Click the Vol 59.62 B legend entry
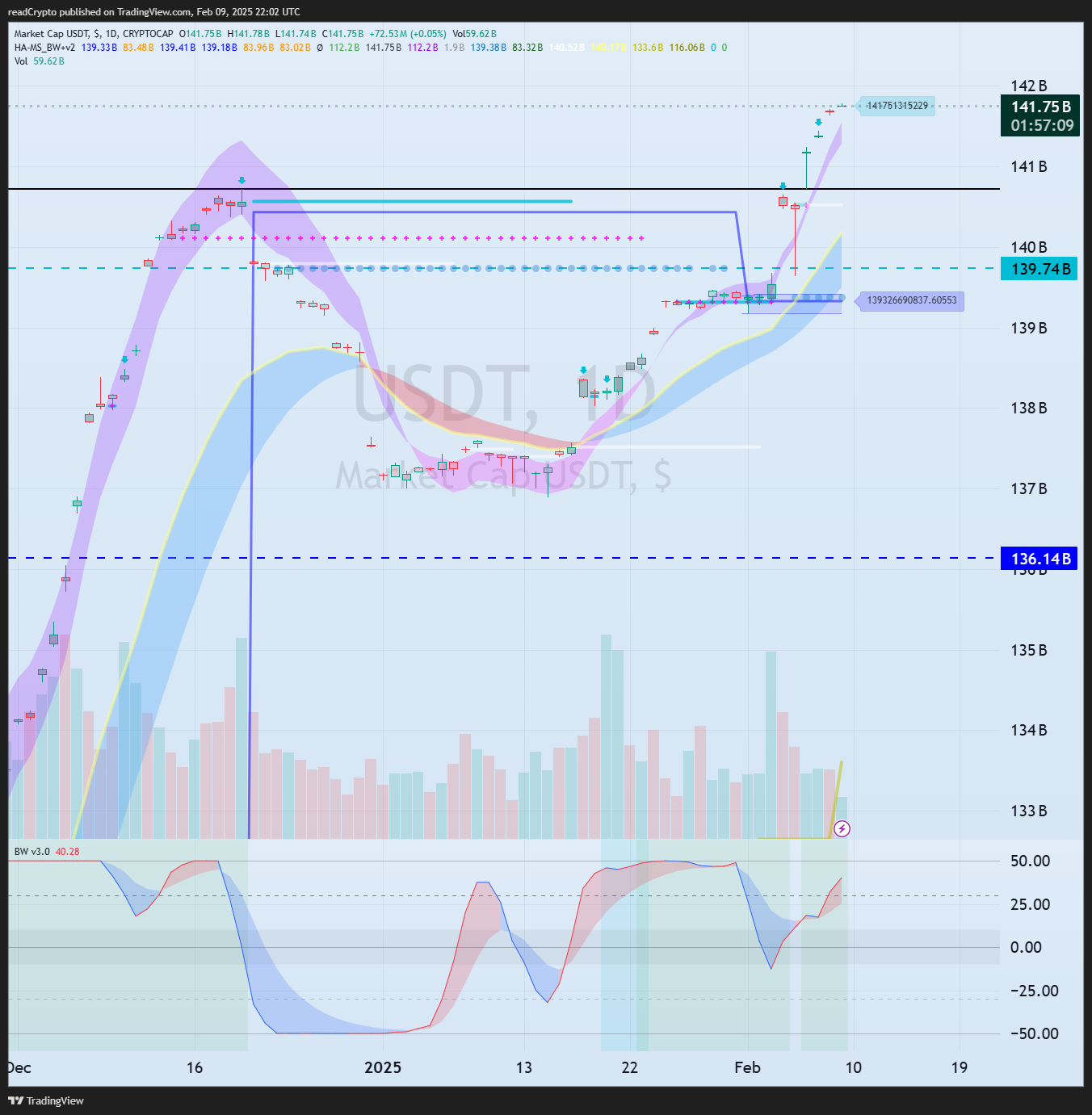Image resolution: width=1092 pixels, height=1115 pixels. click(39, 61)
